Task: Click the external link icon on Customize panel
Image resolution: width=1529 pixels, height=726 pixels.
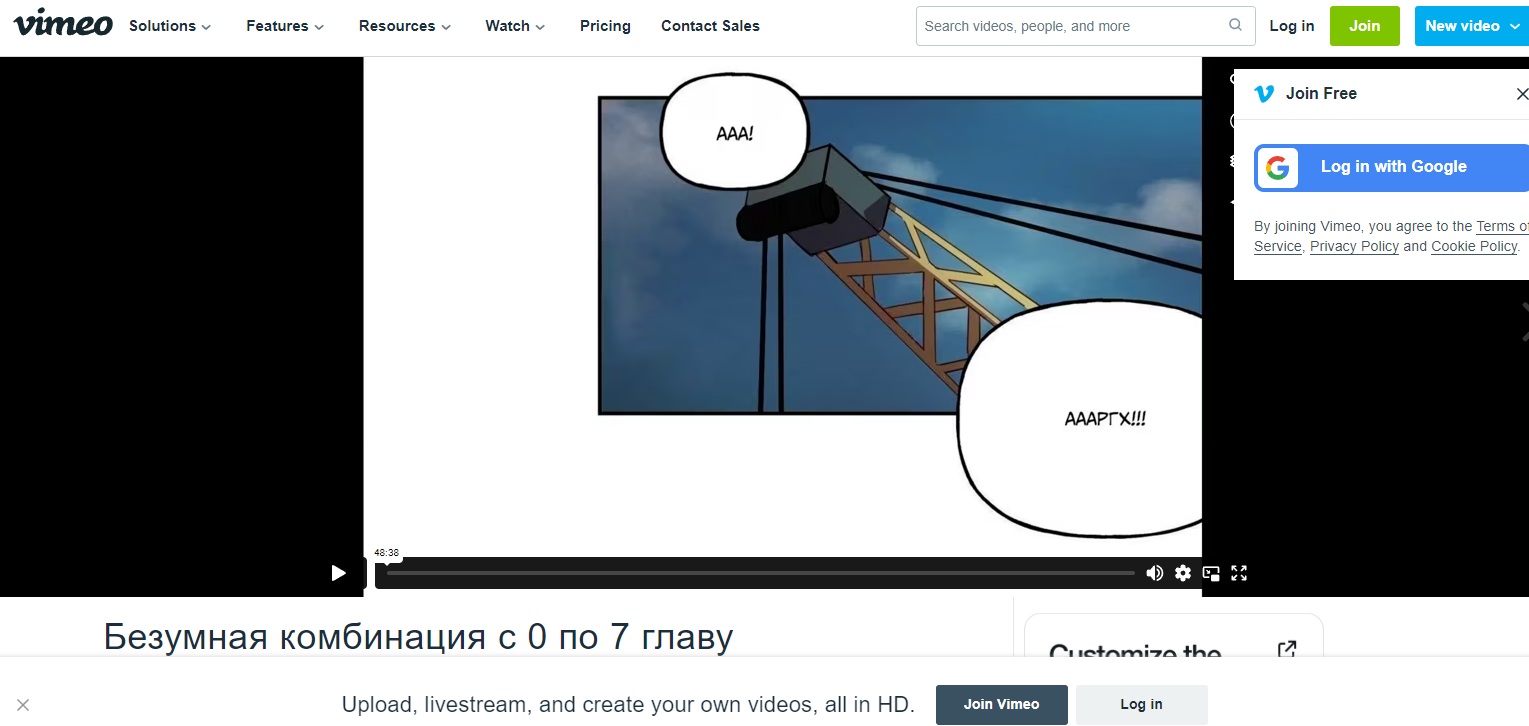Action: (x=1287, y=650)
